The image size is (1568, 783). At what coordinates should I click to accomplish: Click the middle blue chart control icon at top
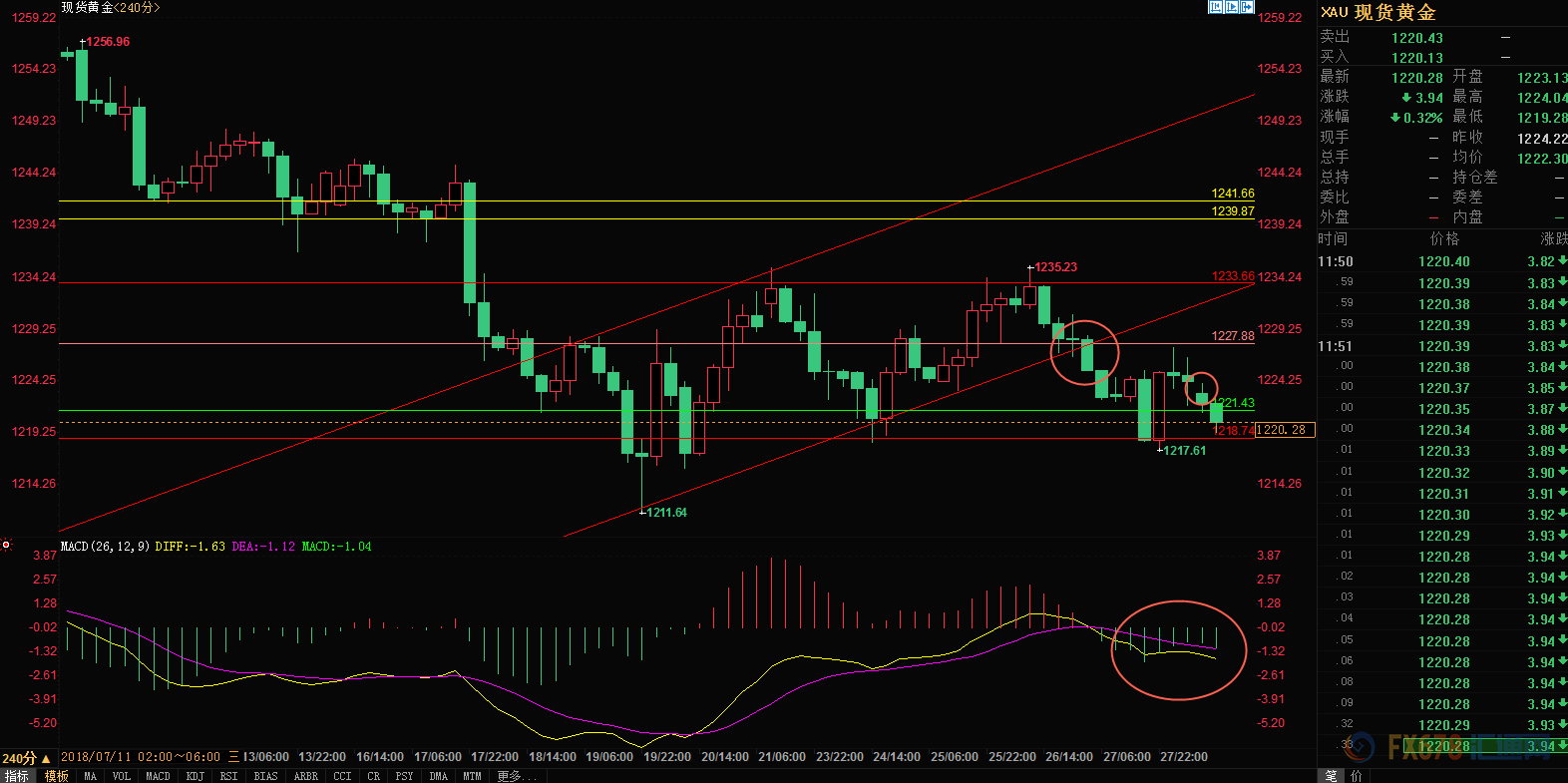pos(1231,7)
